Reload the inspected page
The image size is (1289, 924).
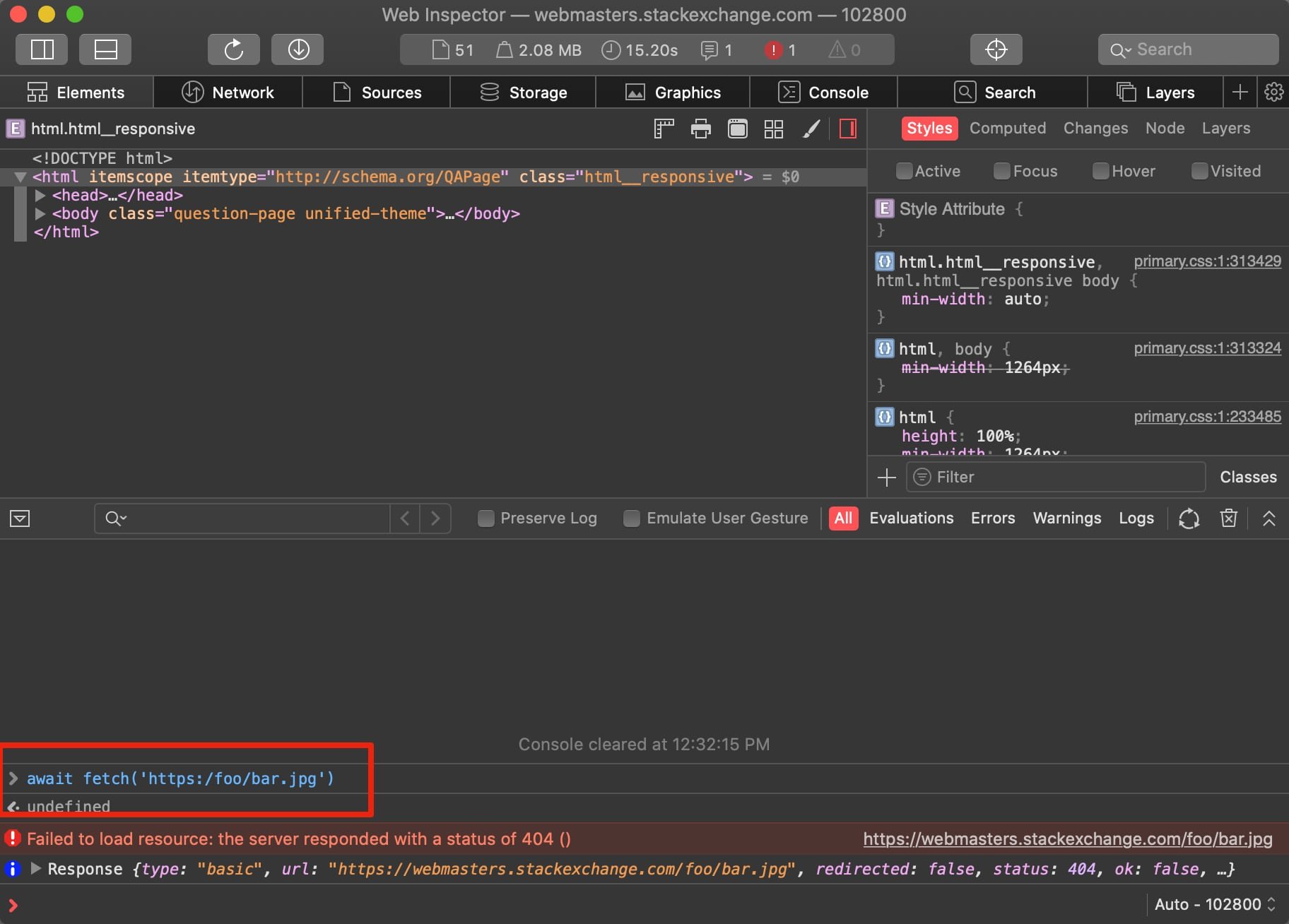233,49
